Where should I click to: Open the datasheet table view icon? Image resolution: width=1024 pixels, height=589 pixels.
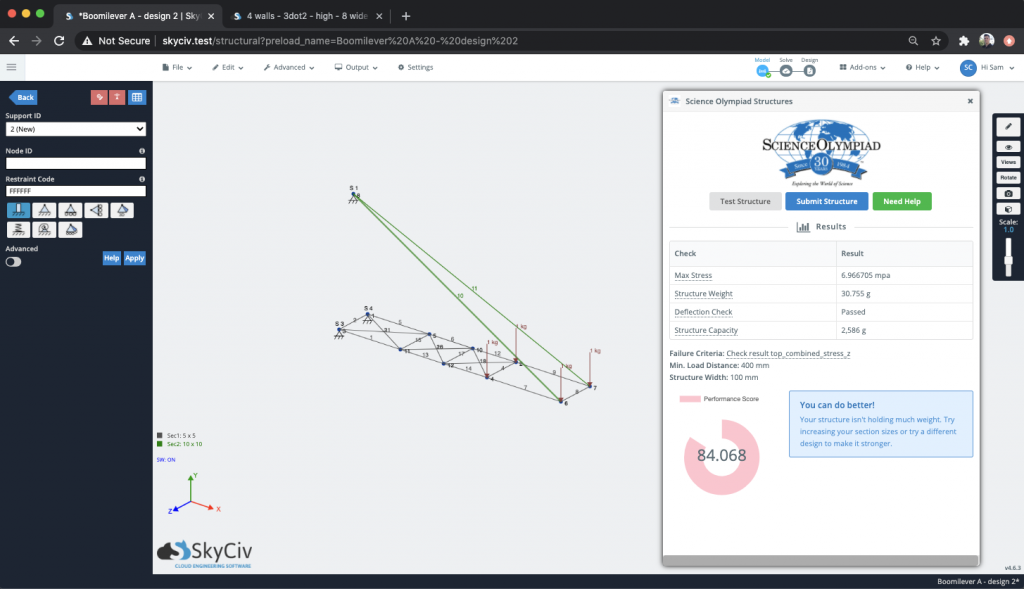137,97
